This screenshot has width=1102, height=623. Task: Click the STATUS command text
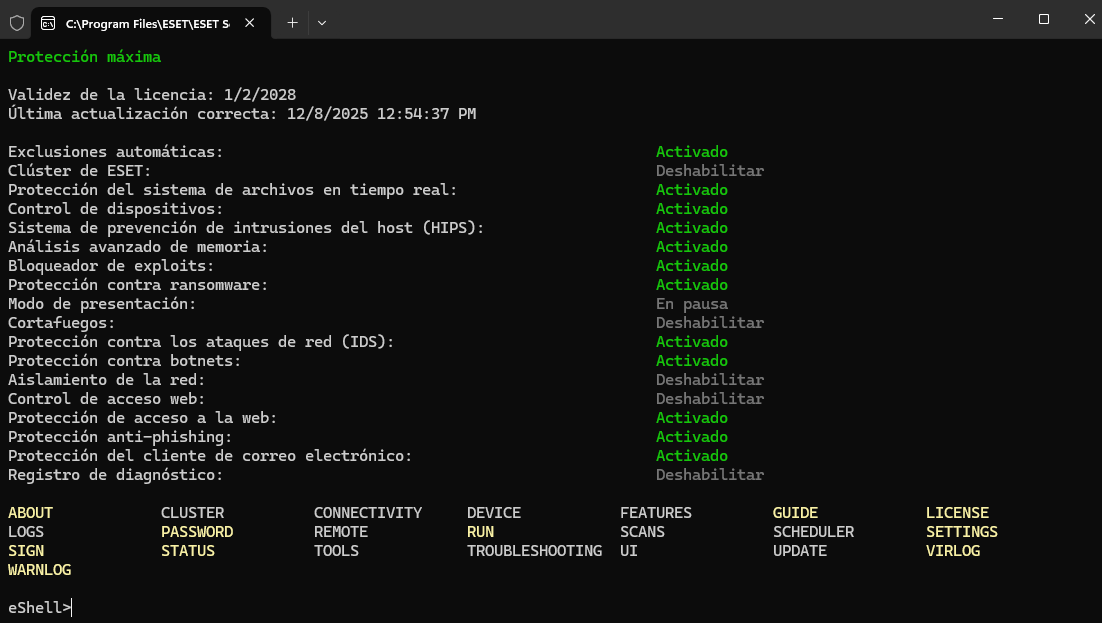(x=188, y=551)
